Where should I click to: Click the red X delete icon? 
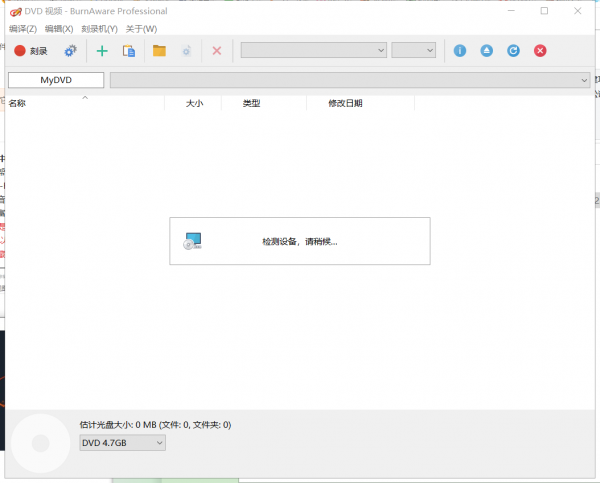217,51
